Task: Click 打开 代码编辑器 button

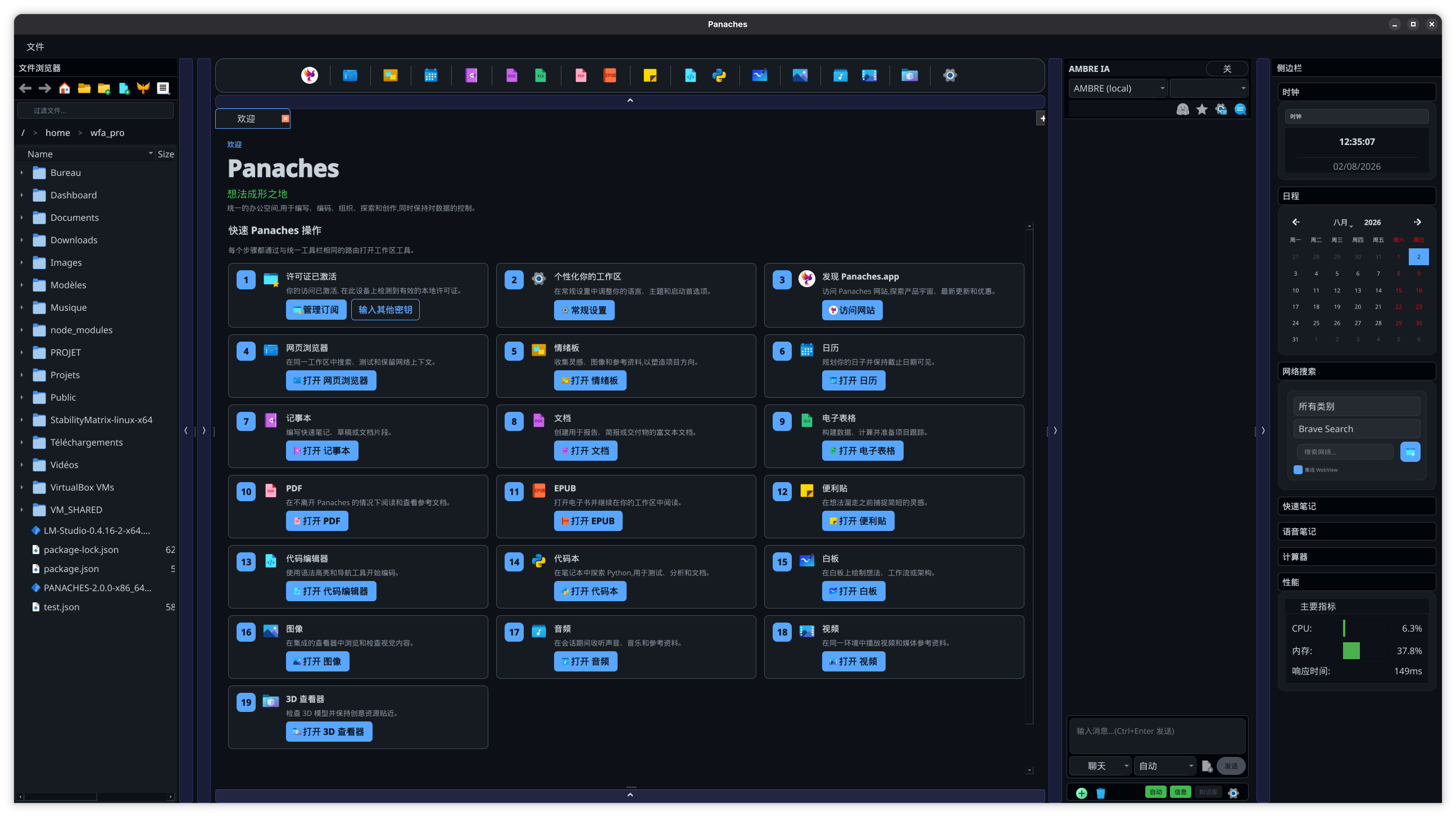Action: 330,592
